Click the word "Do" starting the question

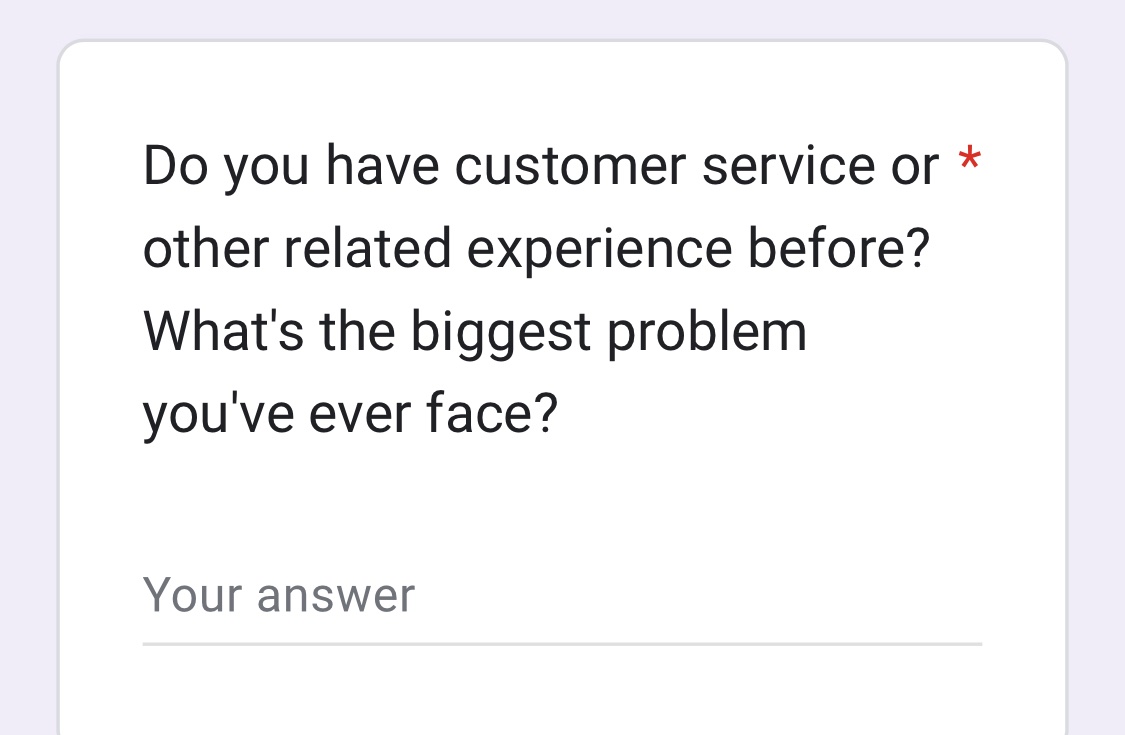(176, 167)
